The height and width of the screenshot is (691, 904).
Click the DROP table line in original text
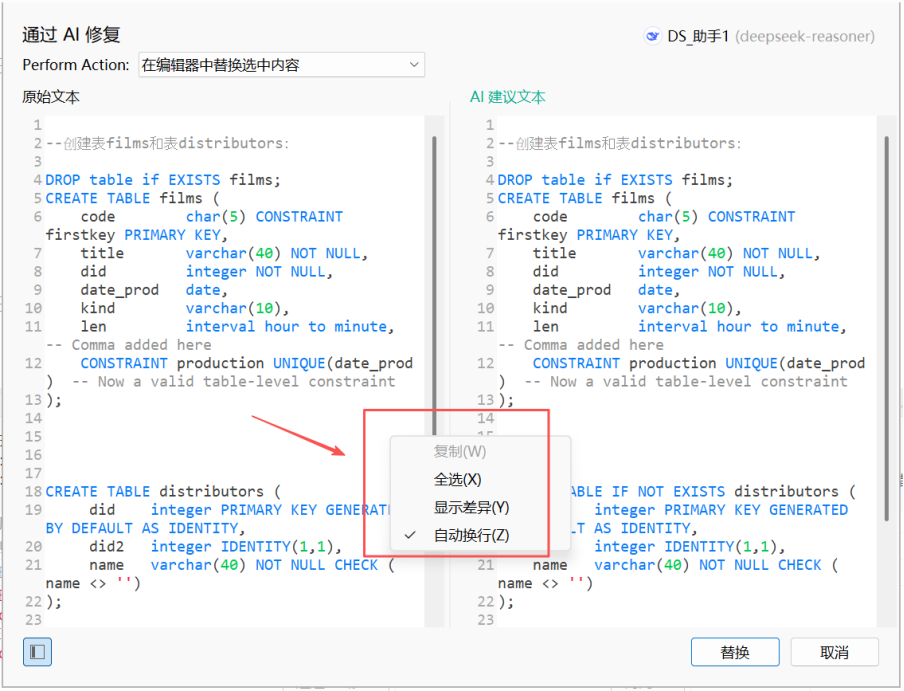point(163,180)
